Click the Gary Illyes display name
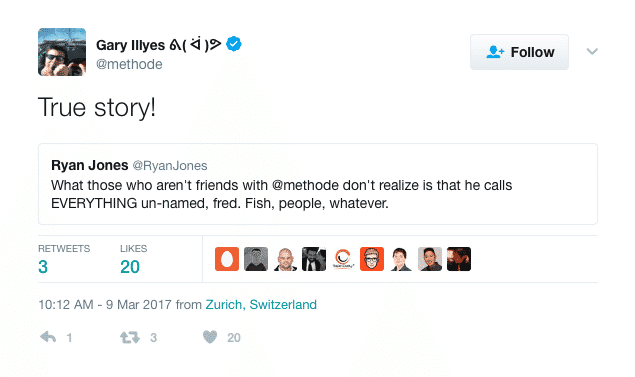Image resolution: width=635 pixels, height=377 pixels. [x=130, y=45]
